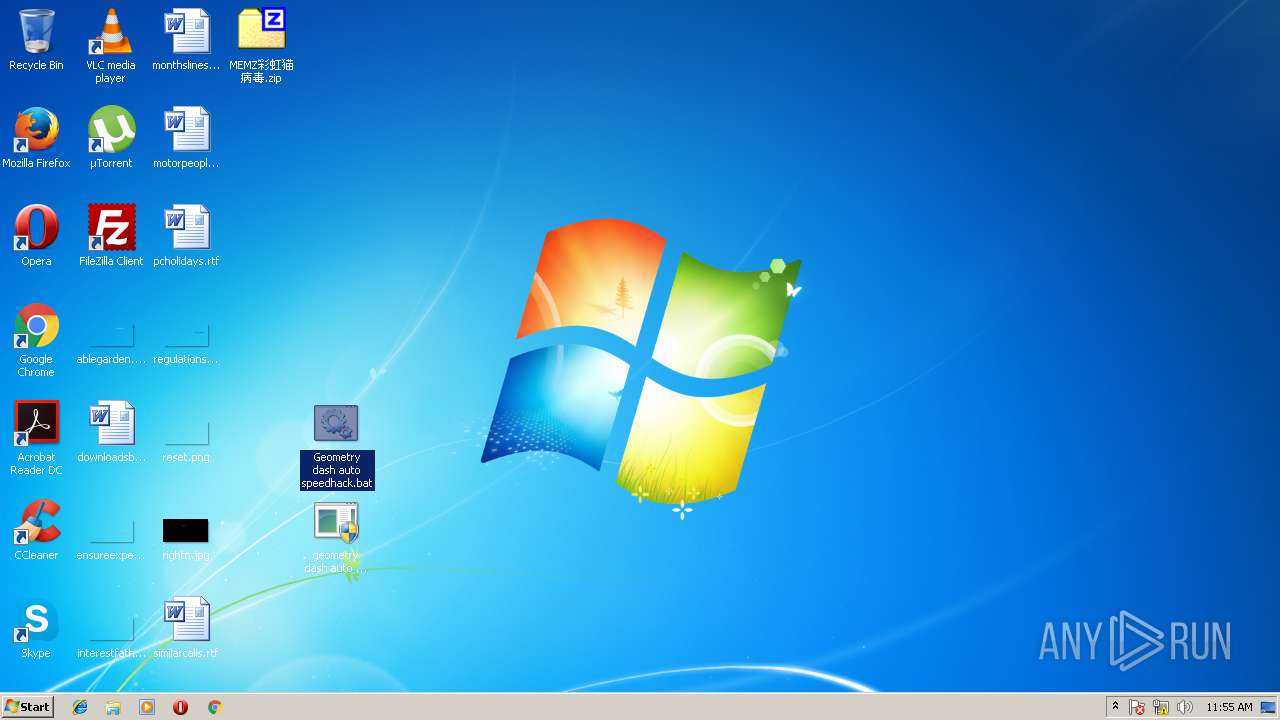The width and height of the screenshot is (1280, 720).
Task: Open the volume speaker tray icon
Action: [x=1185, y=707]
